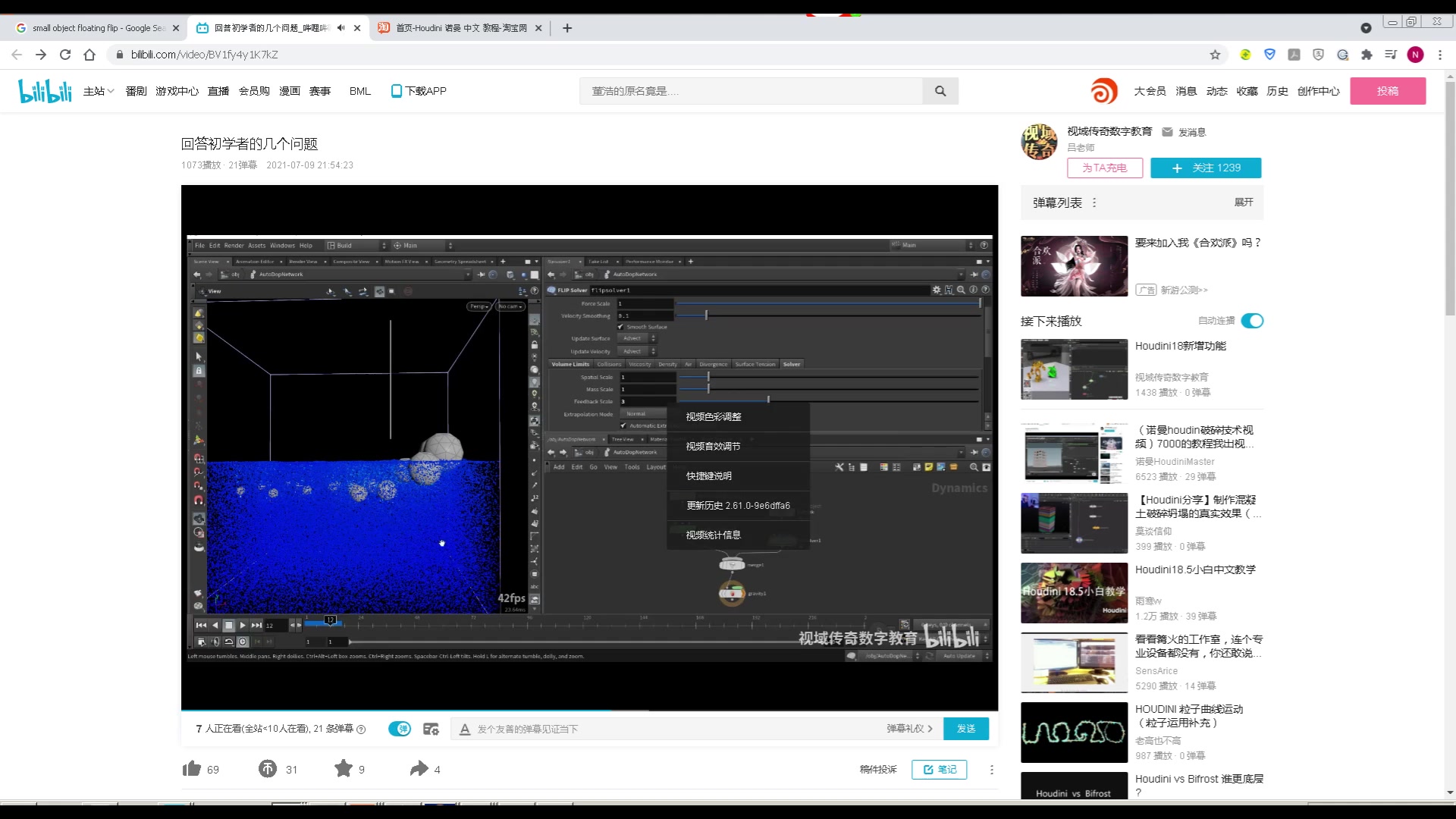Click the help question-mark icon near viewer count

361,729
